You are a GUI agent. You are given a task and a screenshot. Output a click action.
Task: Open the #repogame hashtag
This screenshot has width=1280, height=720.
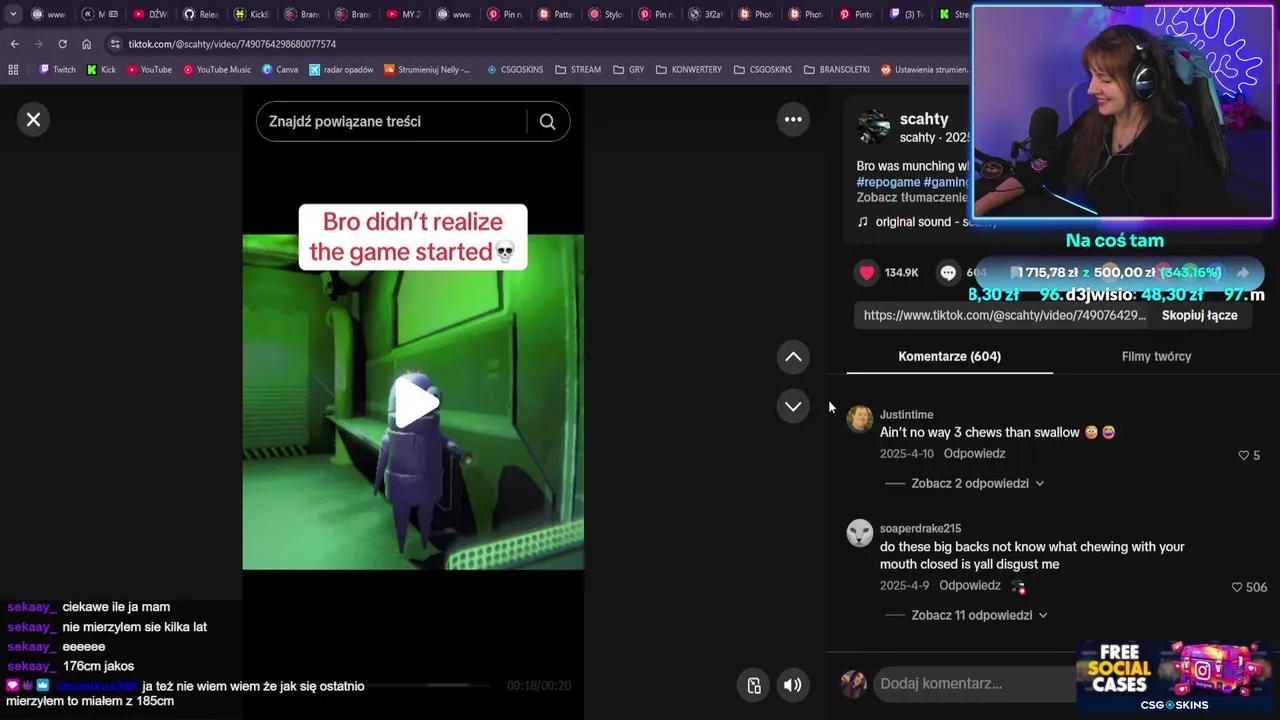click(887, 182)
